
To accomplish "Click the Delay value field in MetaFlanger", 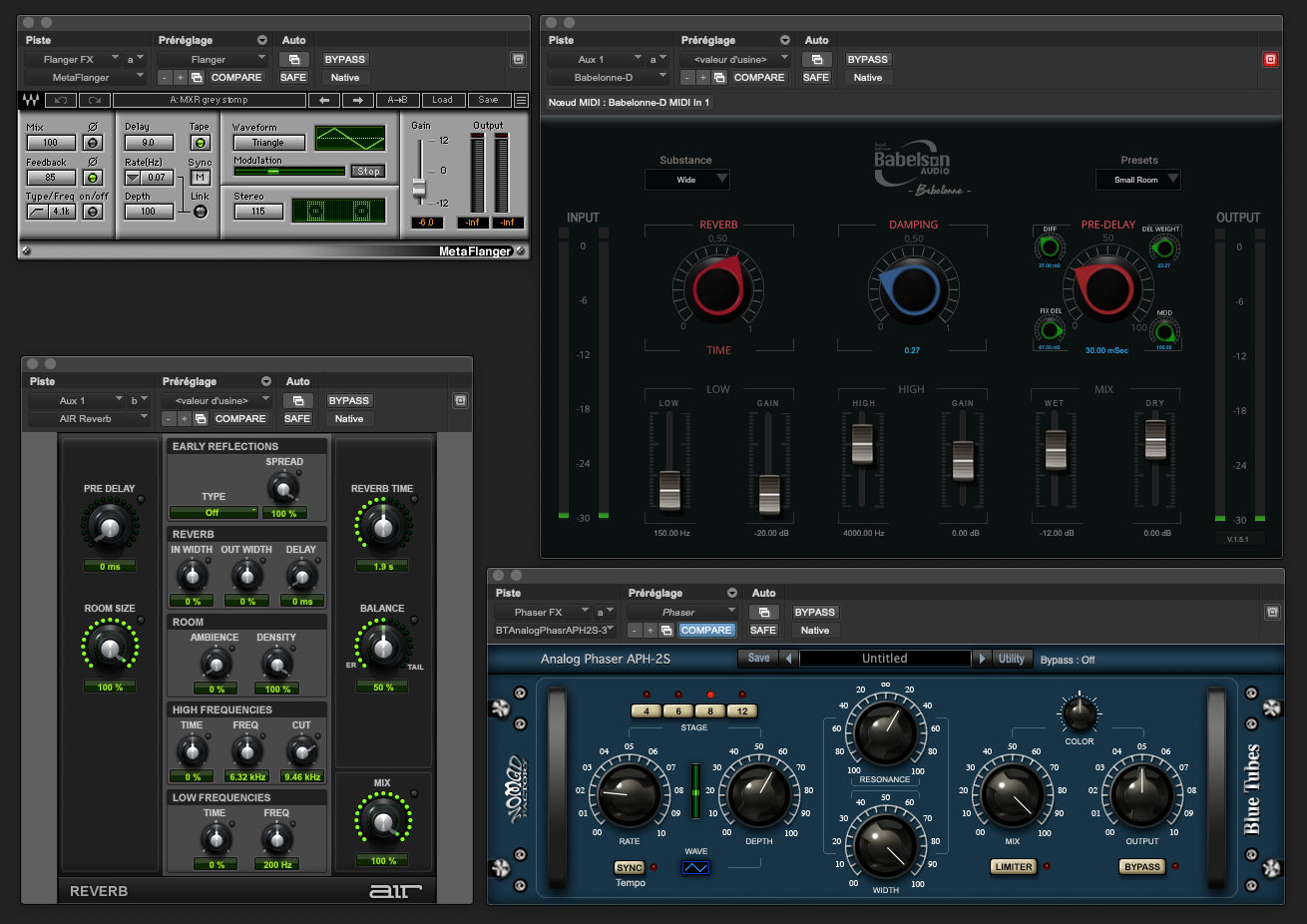I will [149, 143].
